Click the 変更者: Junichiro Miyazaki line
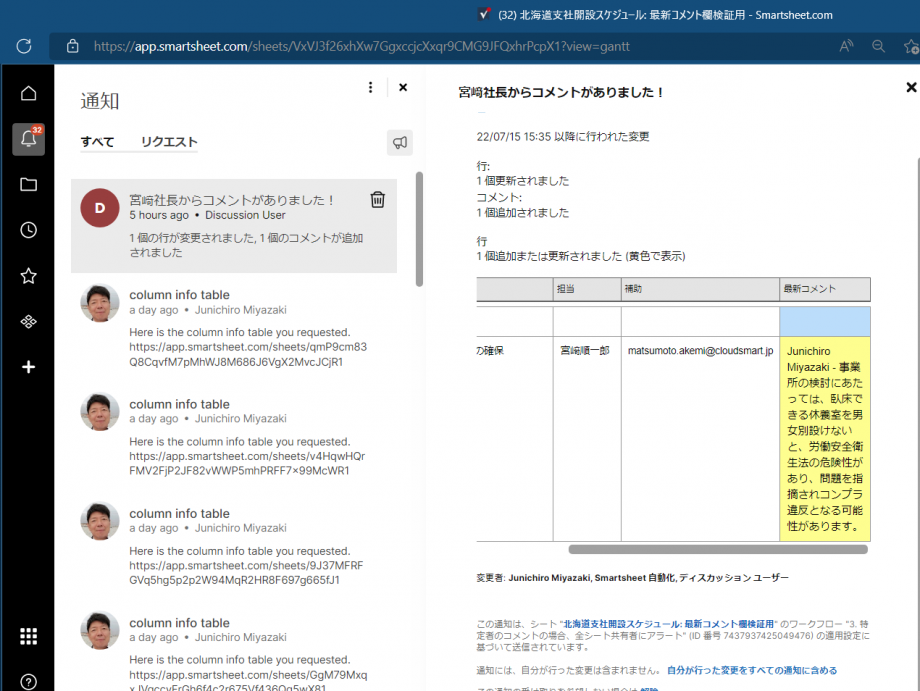The image size is (920, 691). (x=632, y=578)
